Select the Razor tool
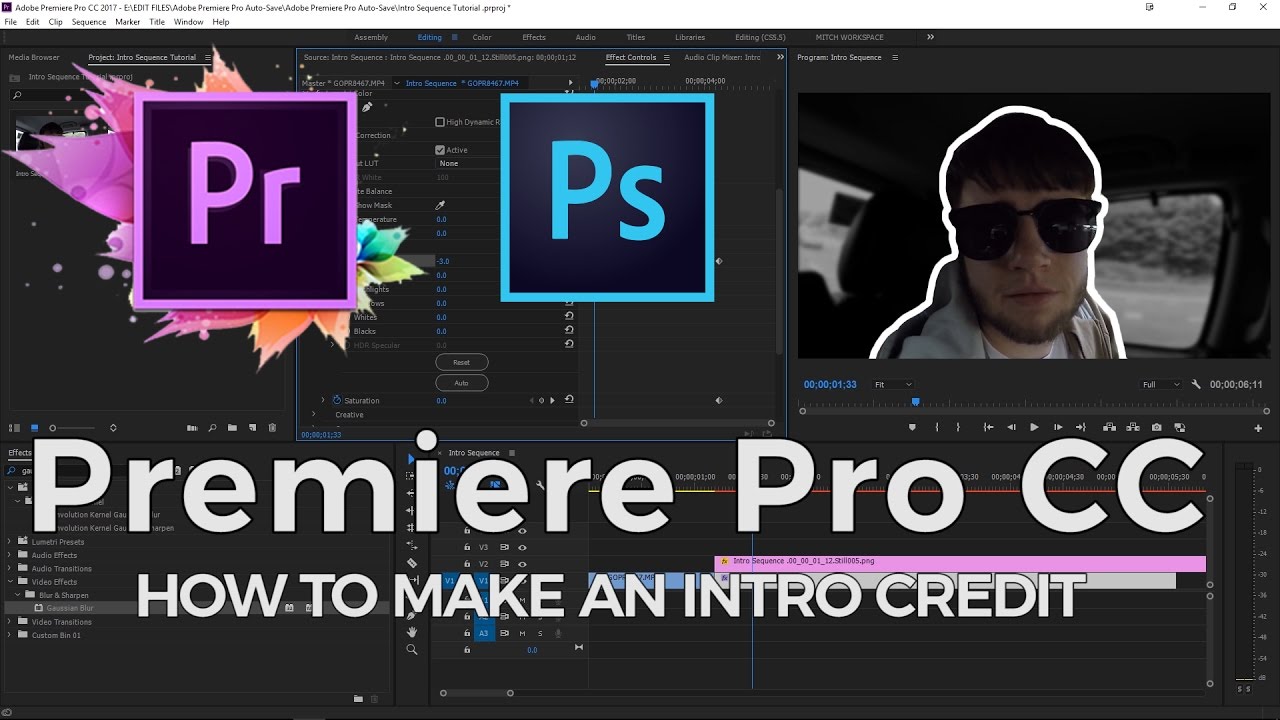The width and height of the screenshot is (1280, 720). point(411,563)
